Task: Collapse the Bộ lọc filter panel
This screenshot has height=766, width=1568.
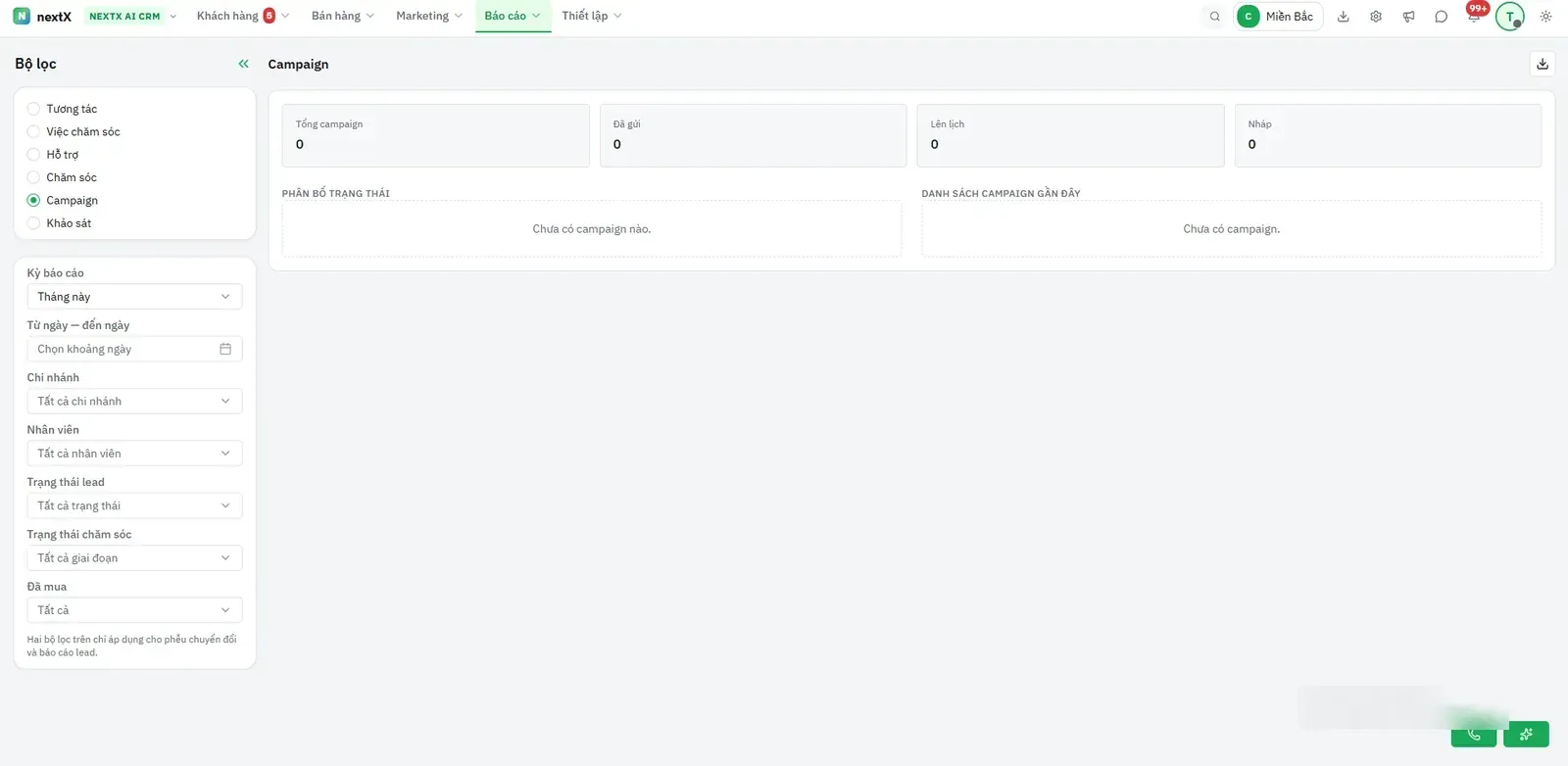Action: point(243,64)
